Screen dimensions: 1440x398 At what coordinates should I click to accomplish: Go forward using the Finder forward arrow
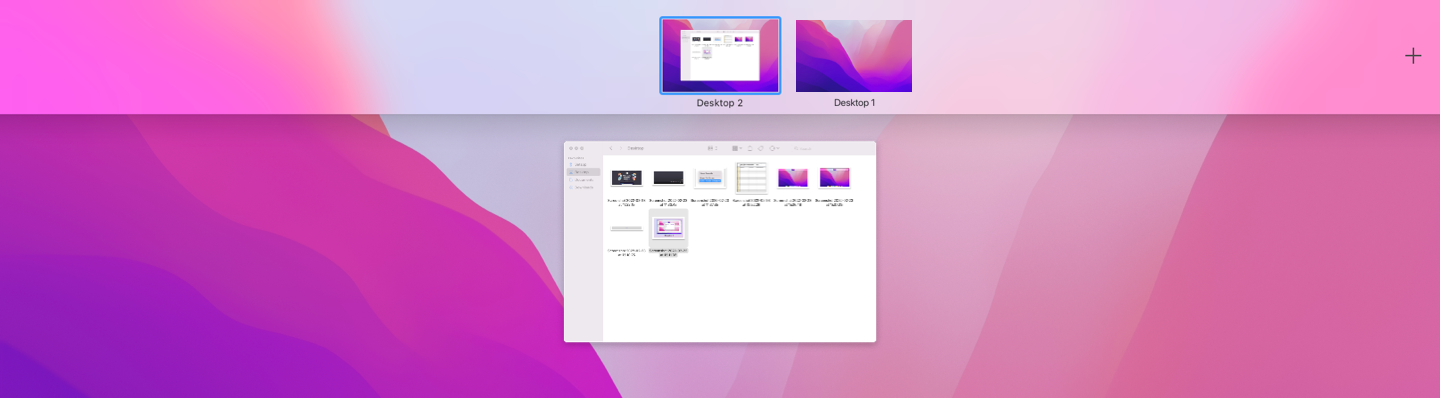coord(620,148)
